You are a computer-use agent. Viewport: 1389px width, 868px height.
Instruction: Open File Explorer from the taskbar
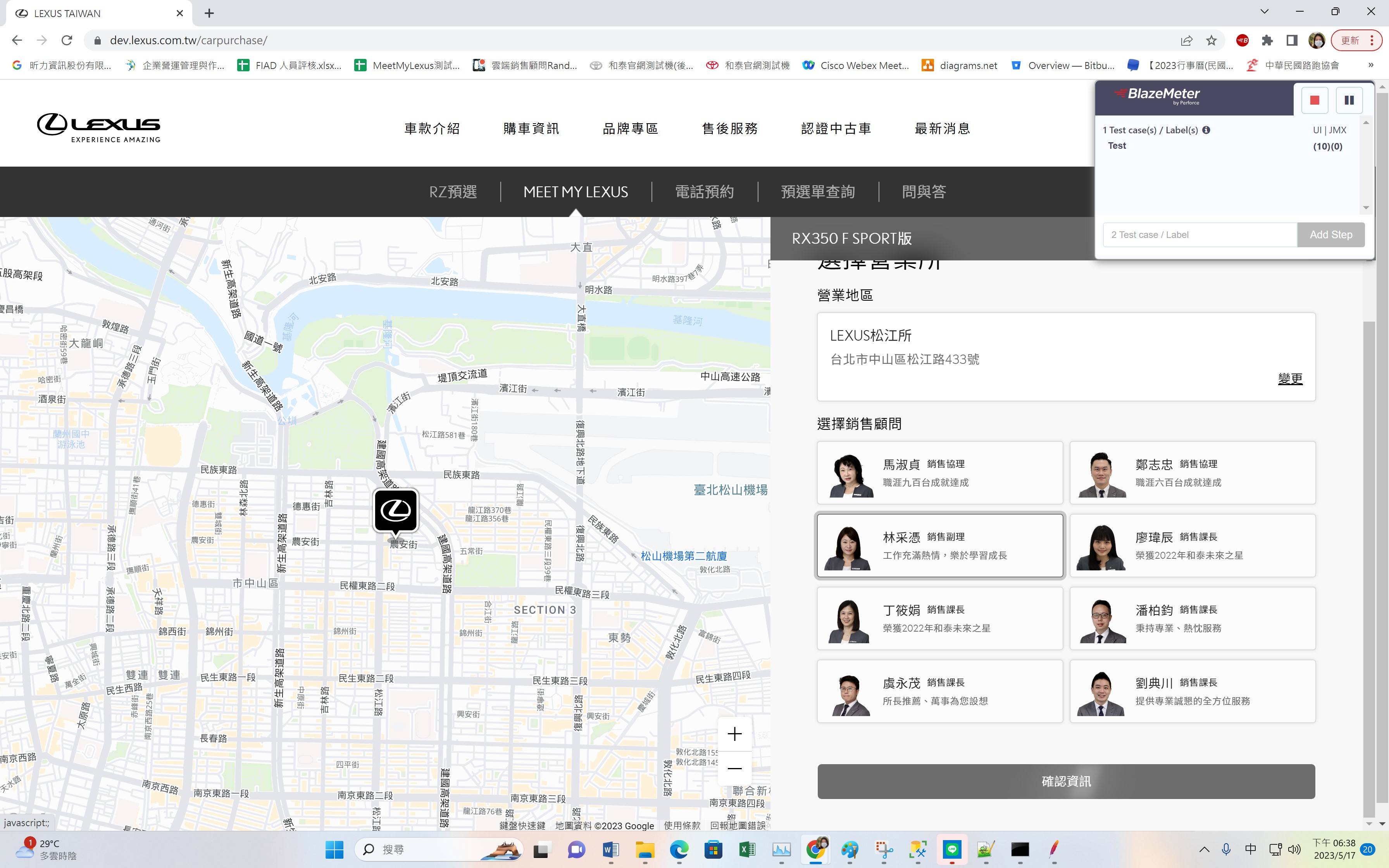tap(645, 849)
